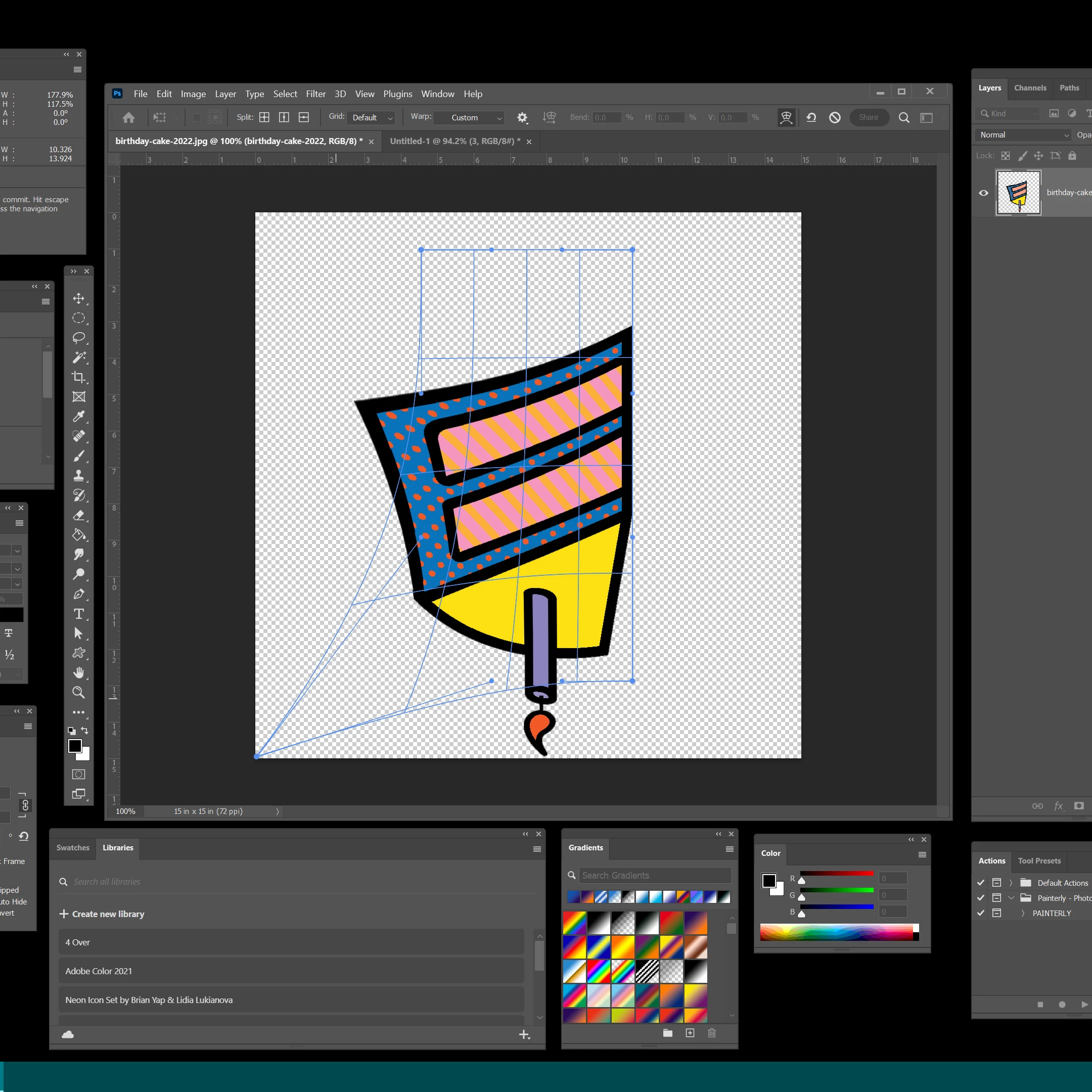This screenshot has height=1092, width=1092.
Task: Select the Crop tool
Action: click(78, 377)
